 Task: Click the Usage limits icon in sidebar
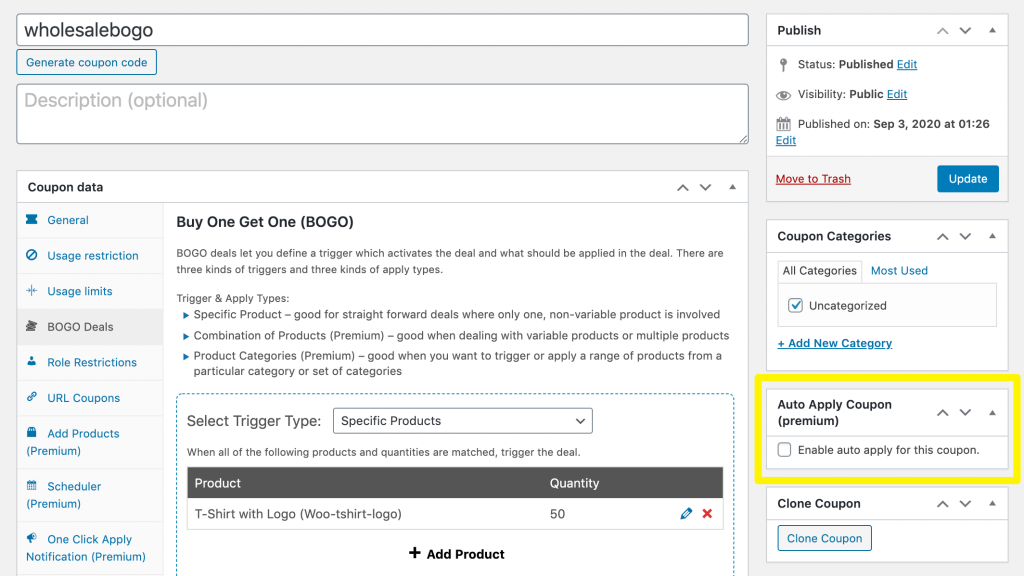32,291
